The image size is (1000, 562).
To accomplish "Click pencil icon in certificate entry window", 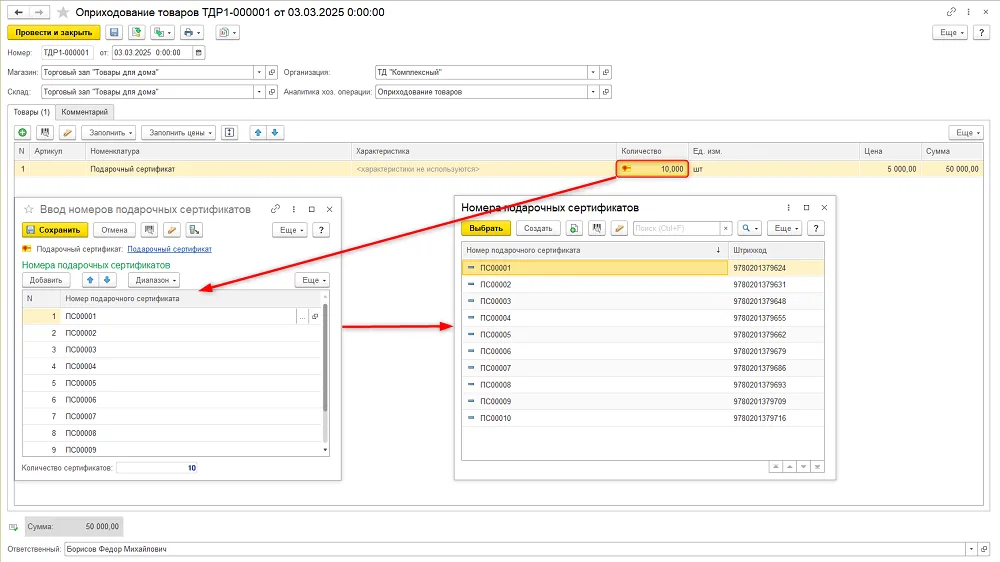I will point(172,230).
